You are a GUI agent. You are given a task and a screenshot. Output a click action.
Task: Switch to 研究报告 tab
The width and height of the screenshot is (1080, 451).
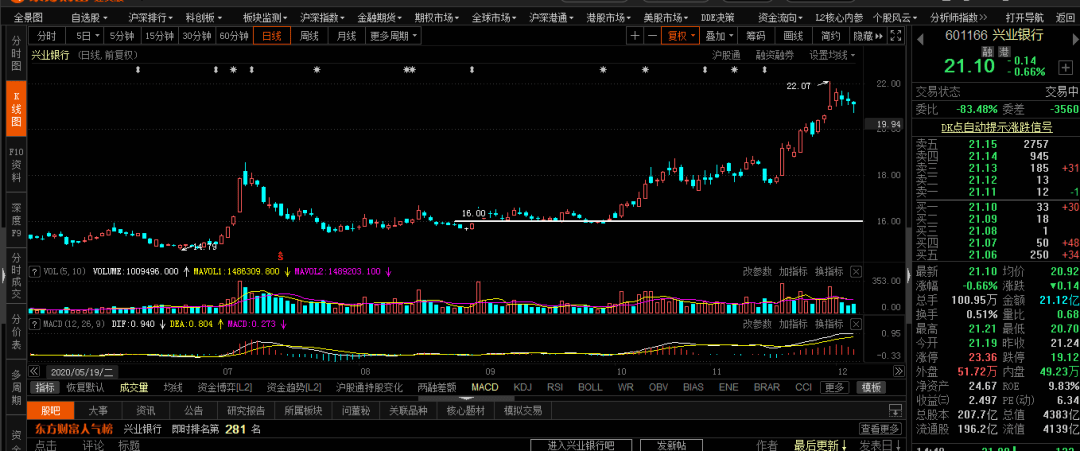click(x=246, y=411)
